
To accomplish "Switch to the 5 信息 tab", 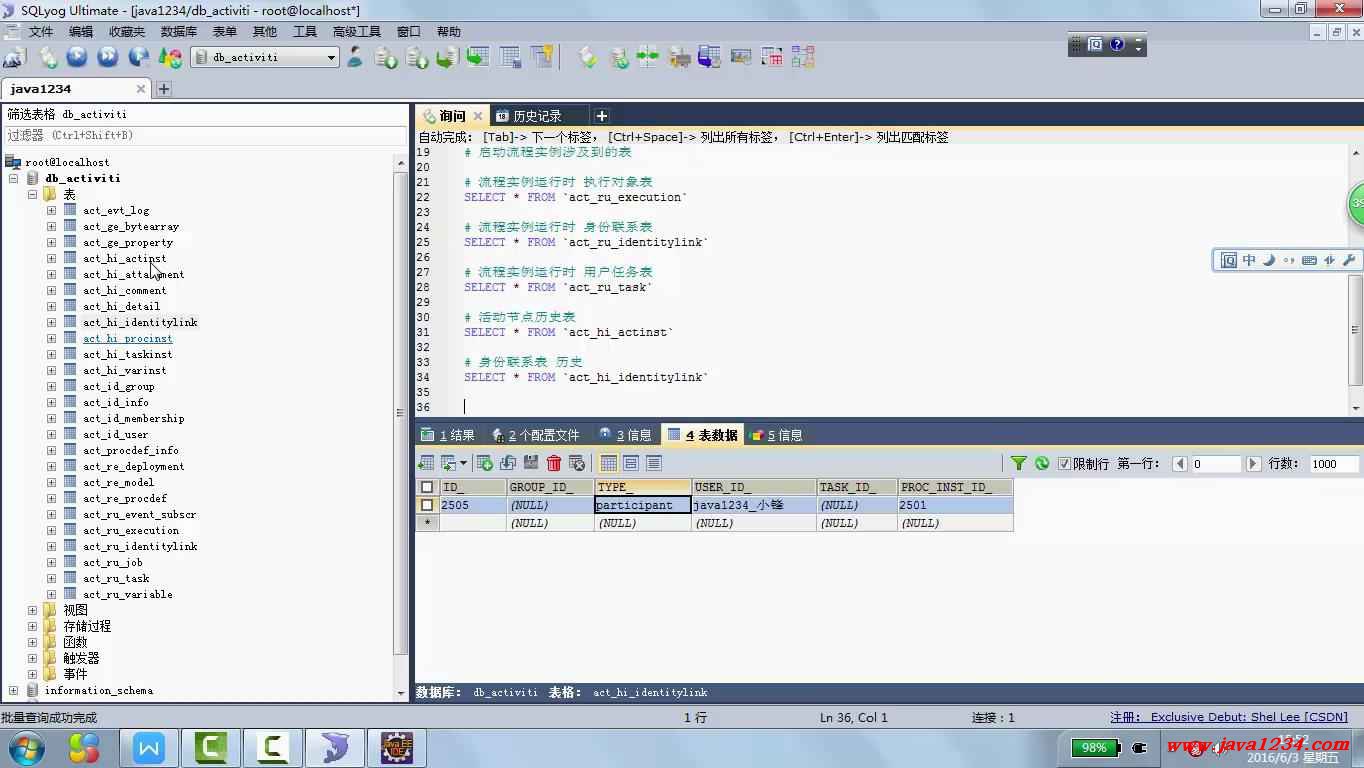I will [777, 435].
